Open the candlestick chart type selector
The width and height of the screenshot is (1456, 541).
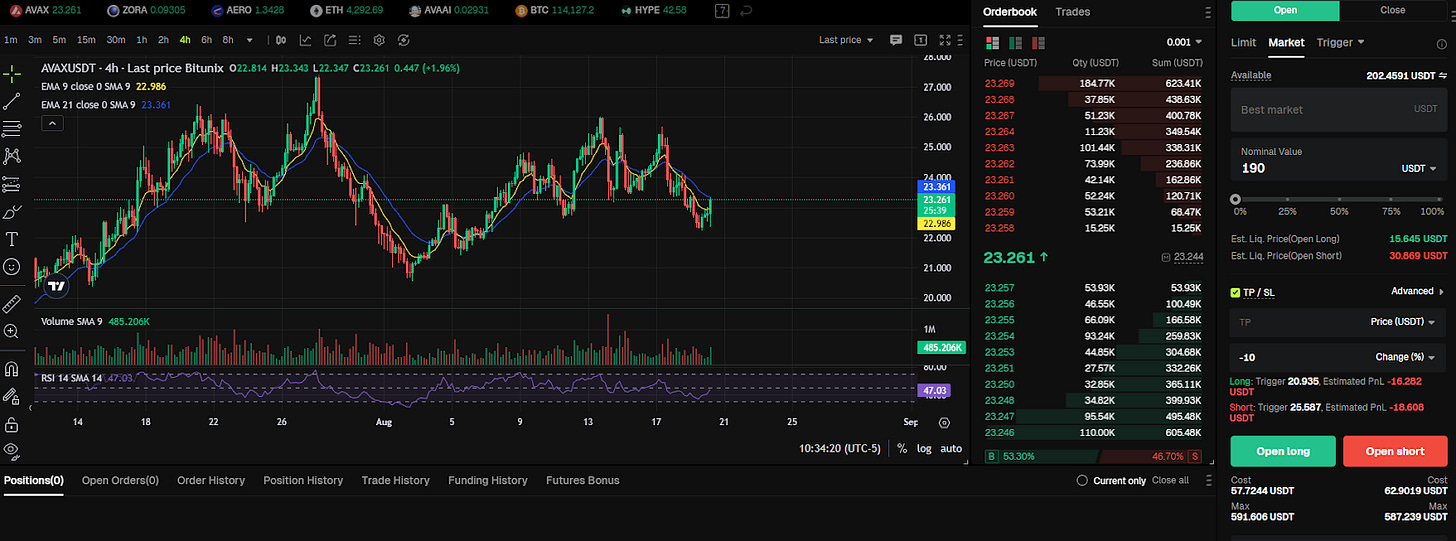pos(280,40)
